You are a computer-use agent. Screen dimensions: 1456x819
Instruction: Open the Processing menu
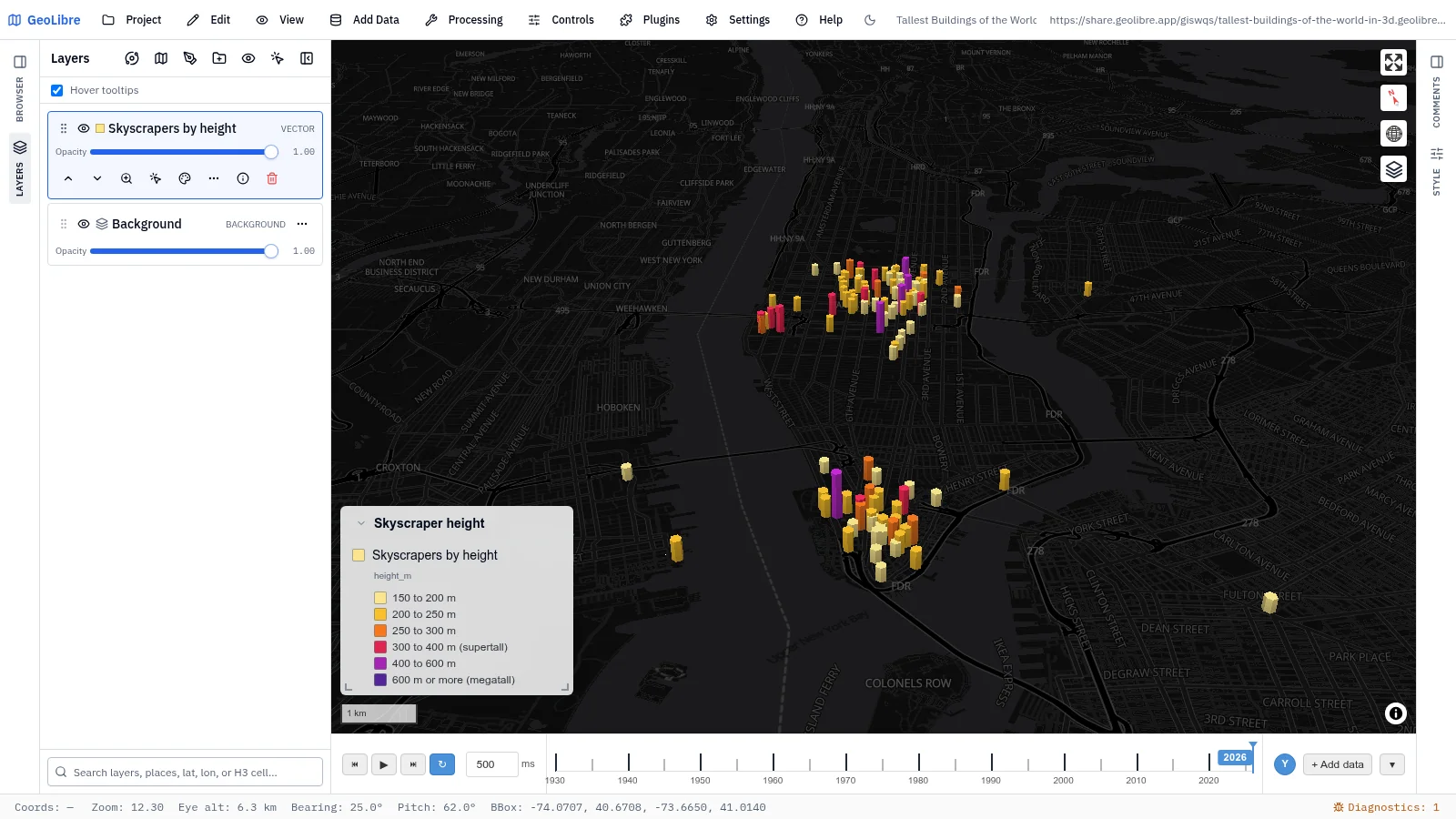coord(464,20)
